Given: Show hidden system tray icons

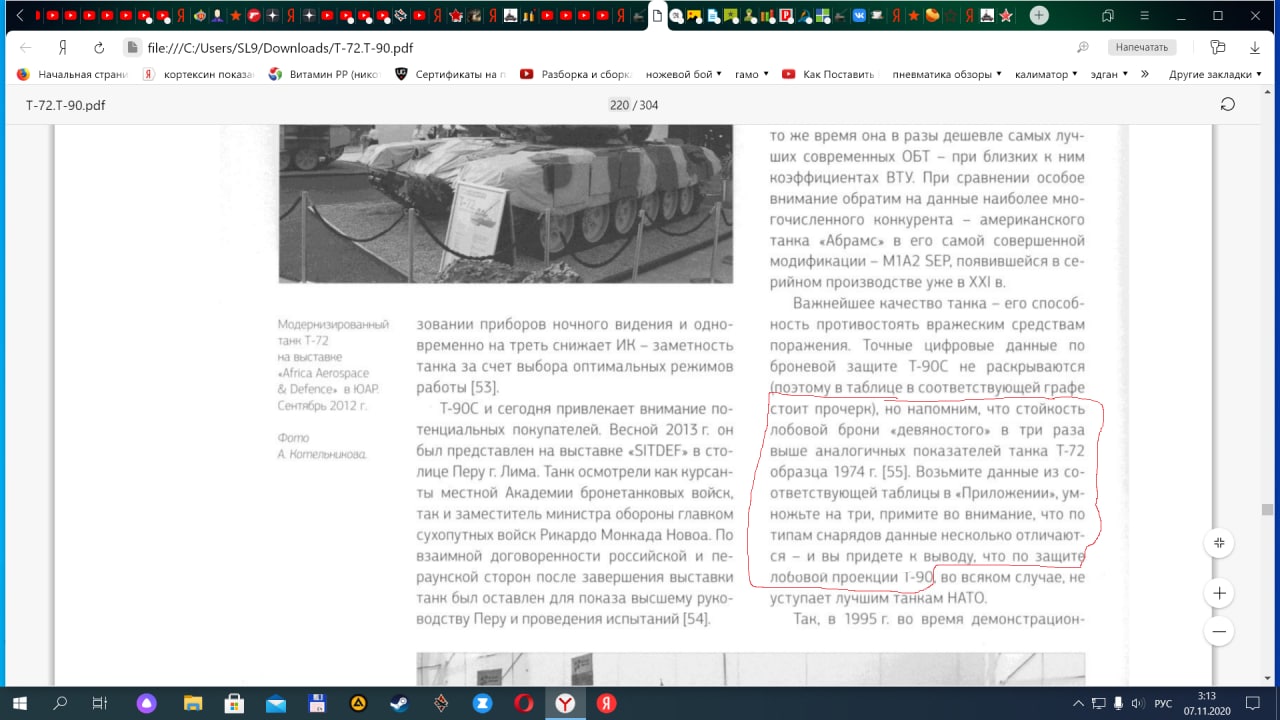Looking at the screenshot, I should 1078,703.
